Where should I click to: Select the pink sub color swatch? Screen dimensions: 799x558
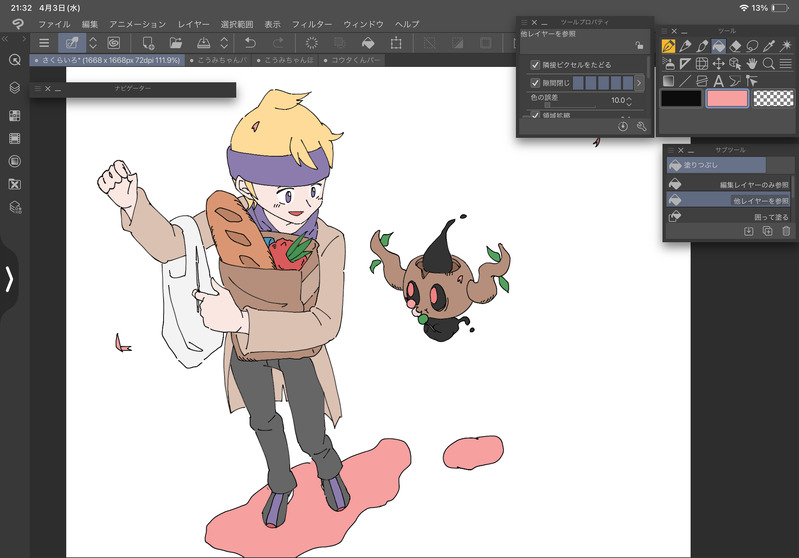[727, 98]
